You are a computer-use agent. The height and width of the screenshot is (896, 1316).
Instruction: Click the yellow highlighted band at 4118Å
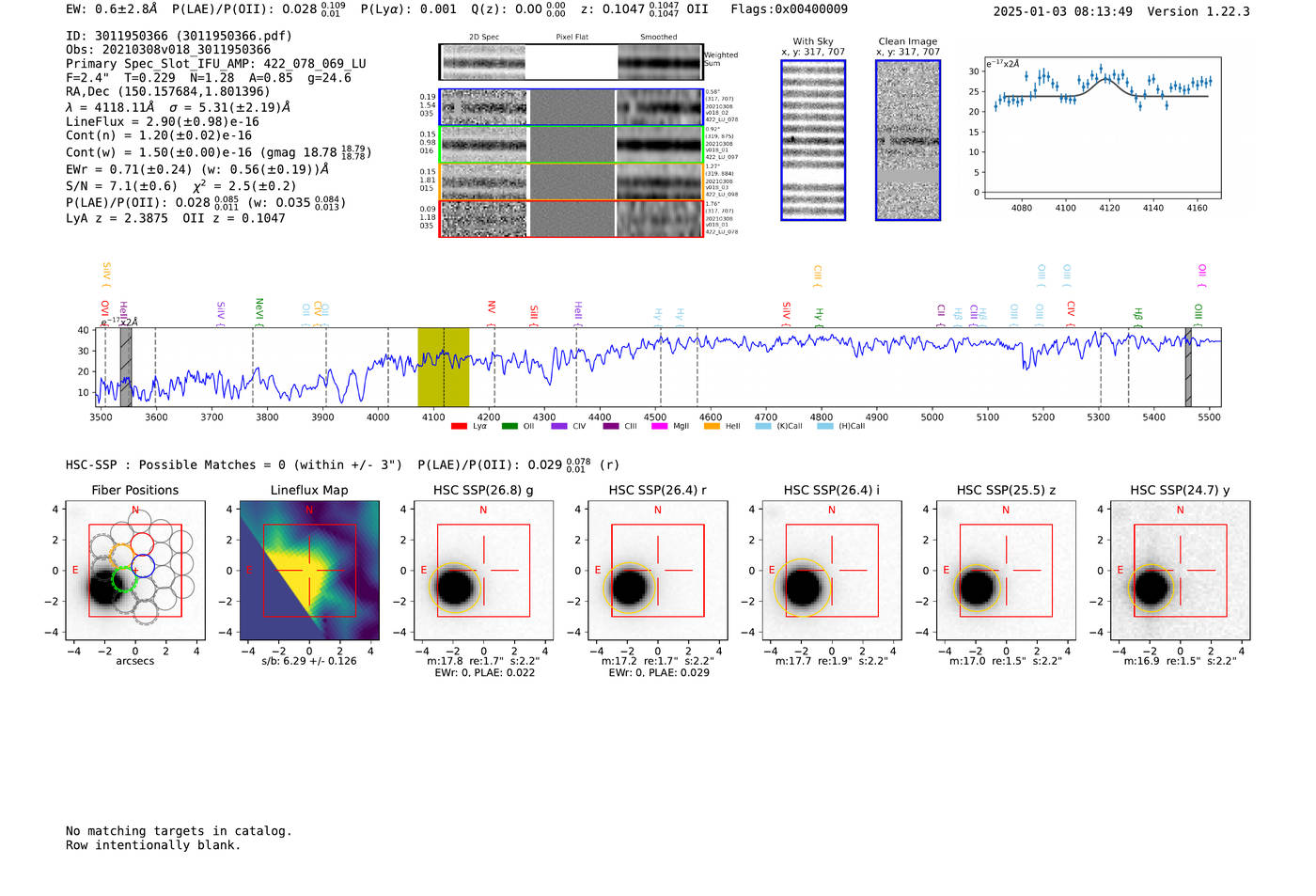point(444,367)
